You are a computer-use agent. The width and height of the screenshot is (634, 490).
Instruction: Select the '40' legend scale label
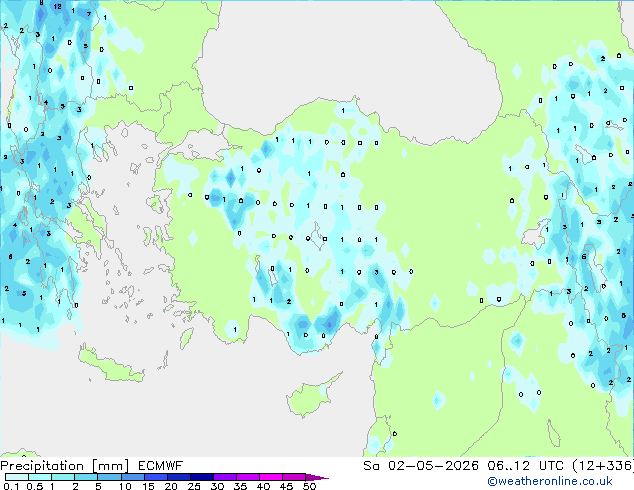[263, 486]
